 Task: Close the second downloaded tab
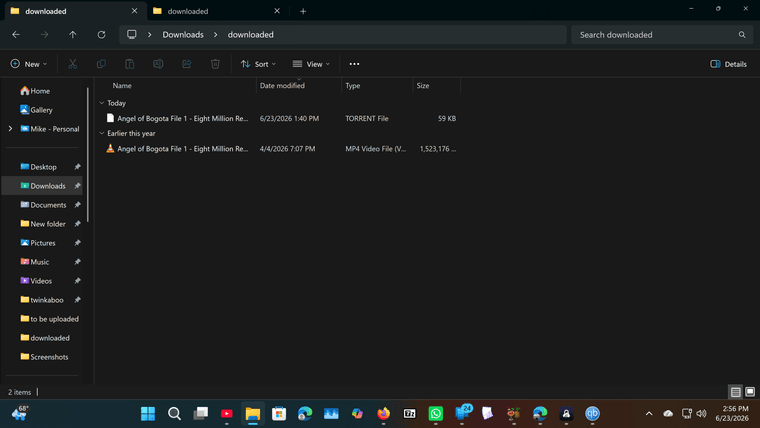[x=277, y=11]
